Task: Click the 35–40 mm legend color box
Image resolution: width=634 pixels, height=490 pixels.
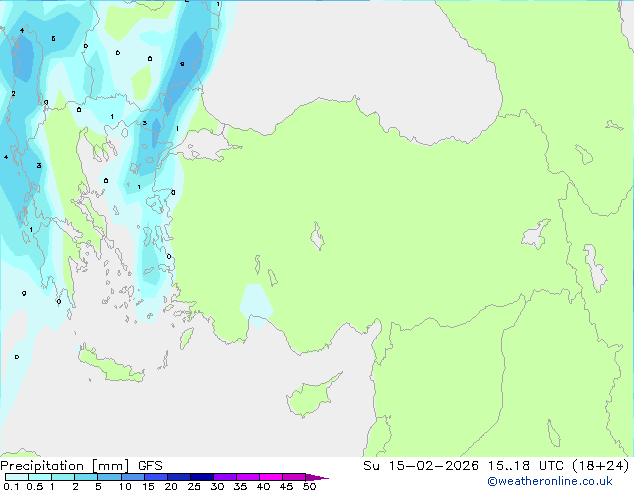Action: point(247,477)
